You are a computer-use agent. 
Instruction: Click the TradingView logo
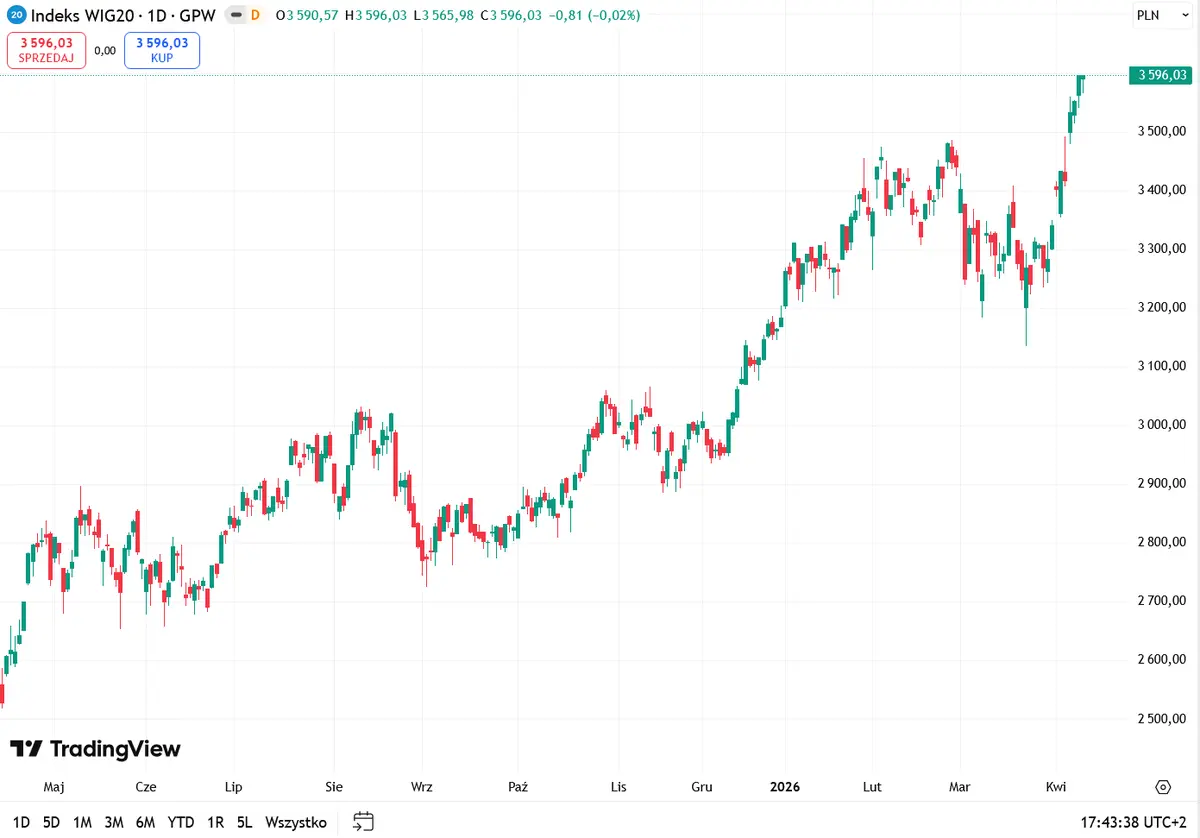click(x=96, y=749)
